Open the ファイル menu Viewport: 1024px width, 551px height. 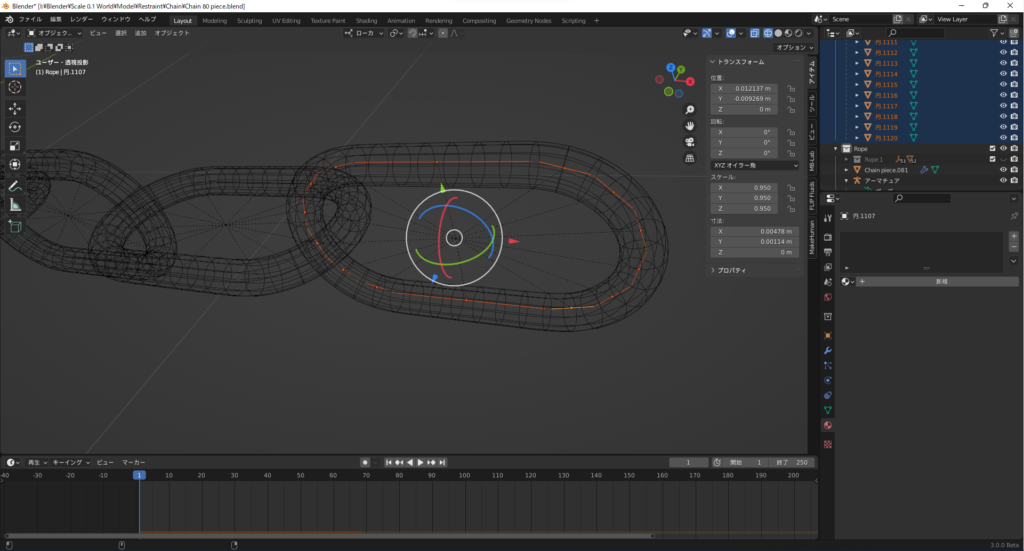pos(30,19)
